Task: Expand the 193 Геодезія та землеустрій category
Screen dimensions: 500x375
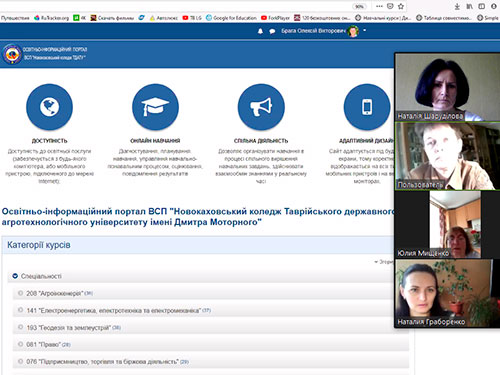Action: coord(20,327)
